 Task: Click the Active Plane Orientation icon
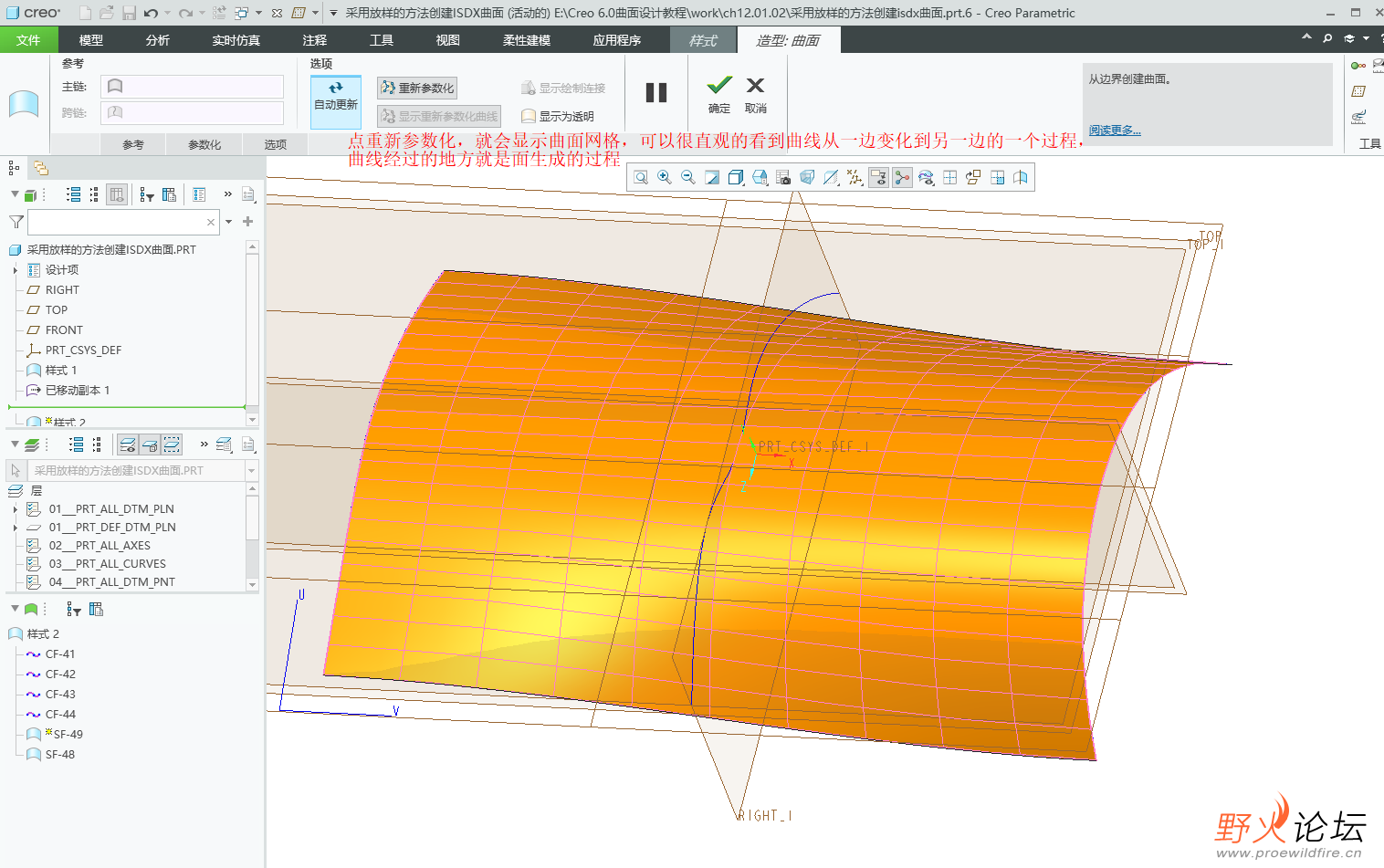973,177
